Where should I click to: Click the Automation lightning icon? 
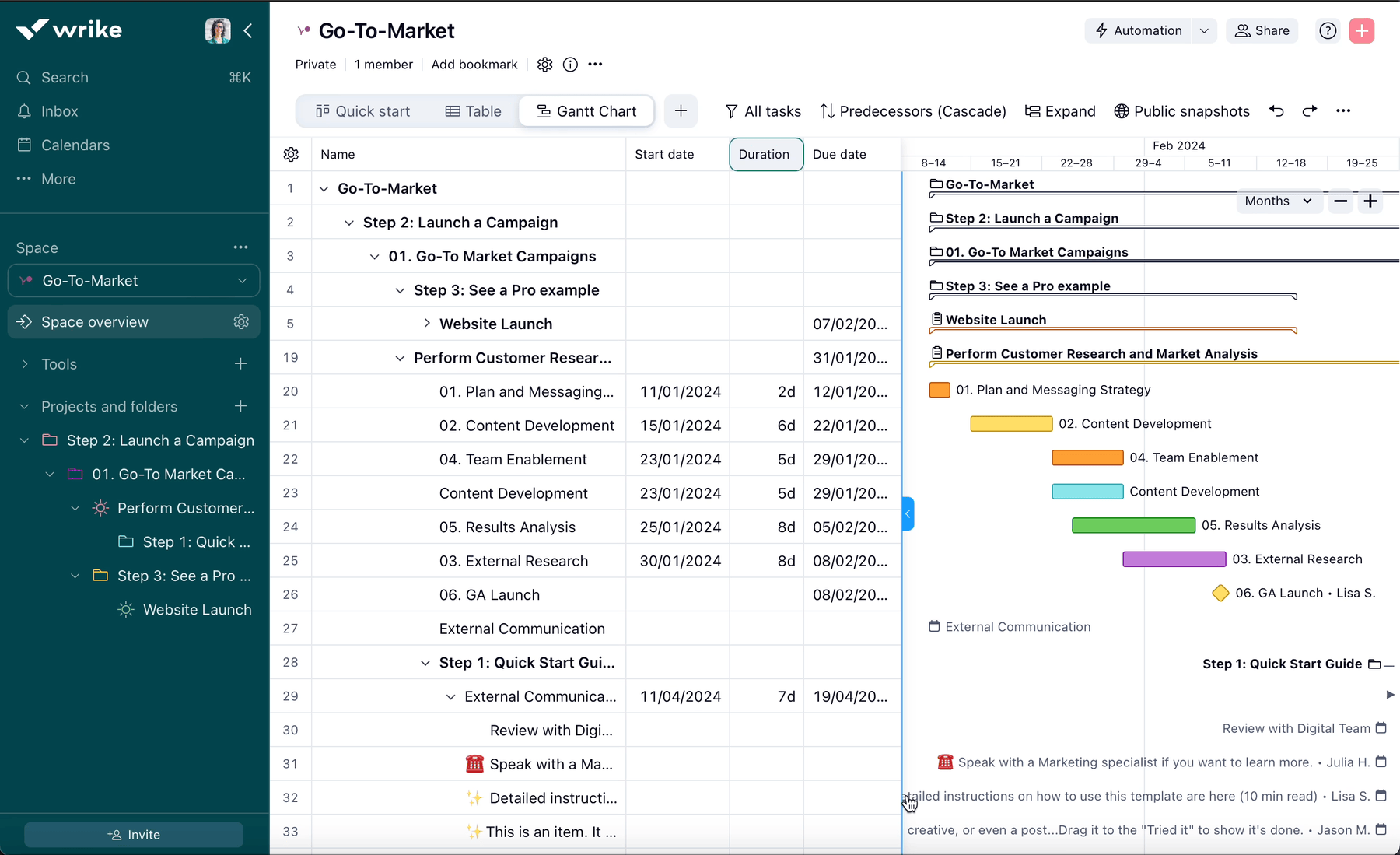point(1101,30)
